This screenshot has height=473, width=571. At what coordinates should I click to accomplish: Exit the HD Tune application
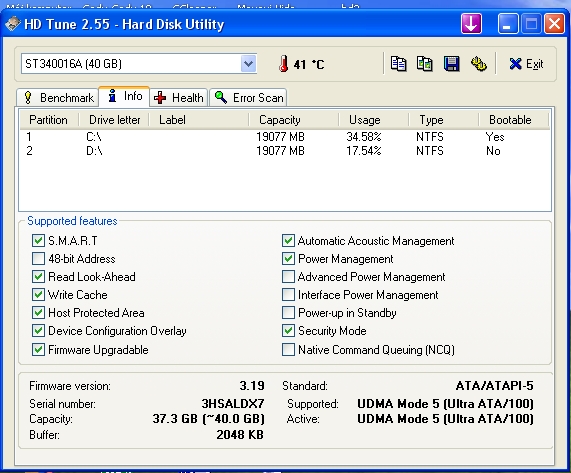coord(526,64)
